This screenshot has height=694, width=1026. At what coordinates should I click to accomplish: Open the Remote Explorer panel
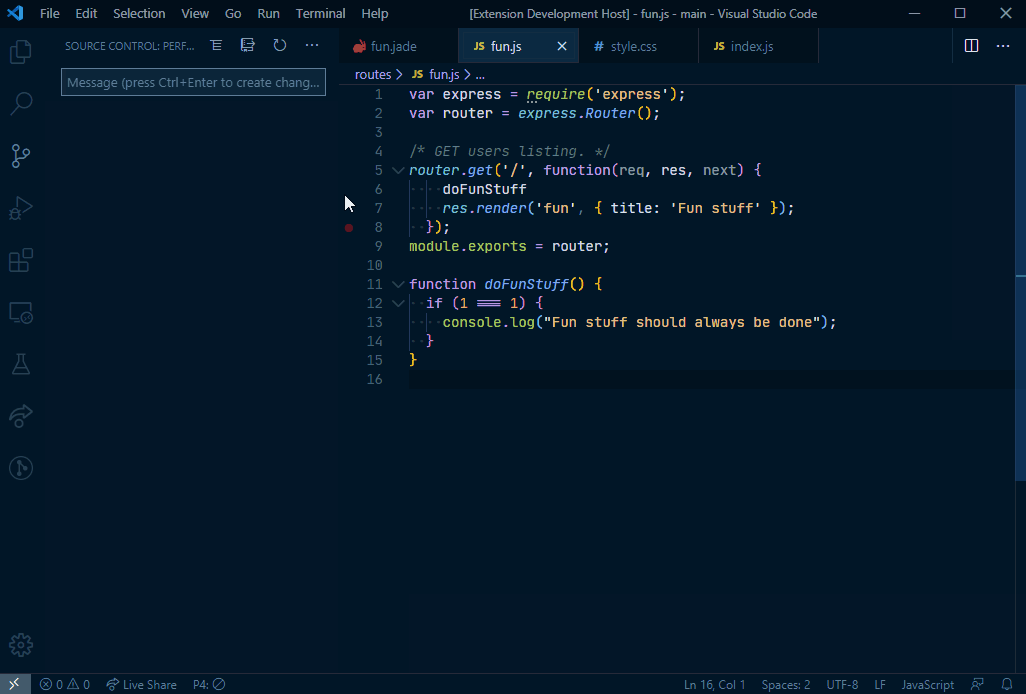pos(20,313)
